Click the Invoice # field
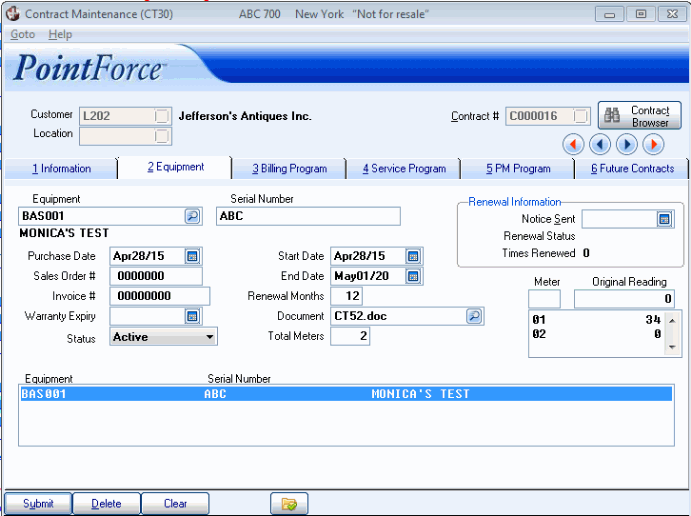 pyautogui.click(x=160, y=296)
